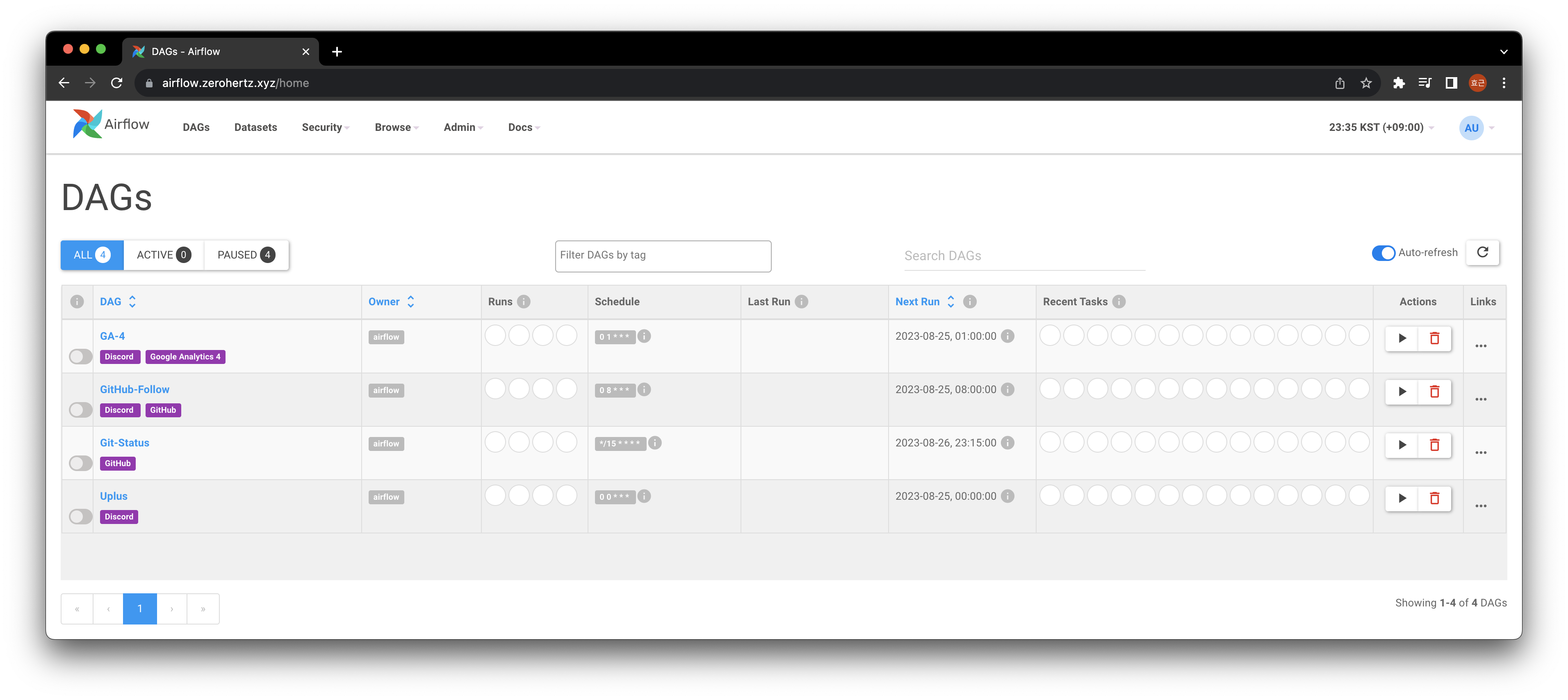This screenshot has width=1568, height=700.
Task: Trigger the GitHub-Follow DAG play icon
Action: coord(1402,392)
